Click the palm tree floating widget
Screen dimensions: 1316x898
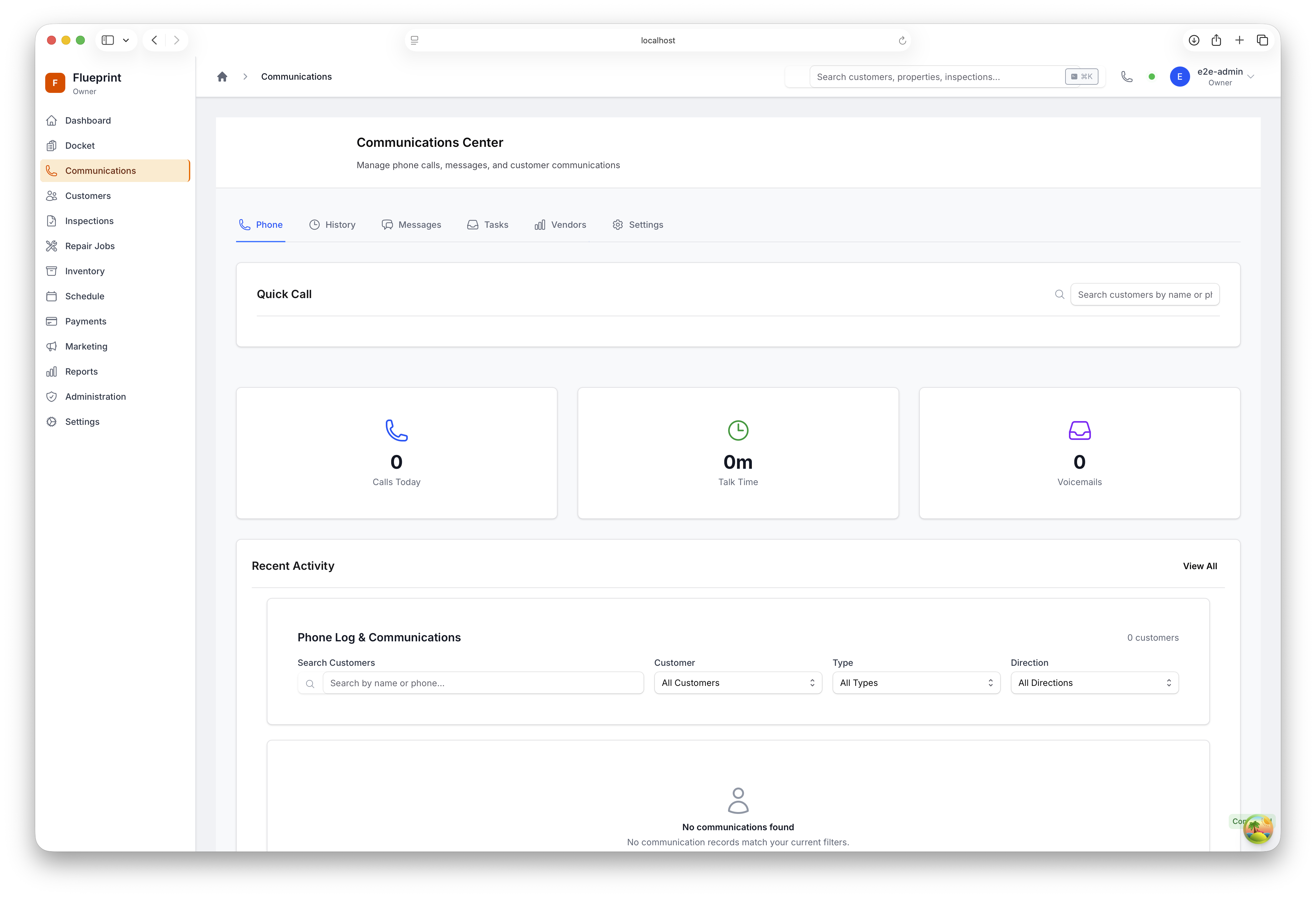click(x=1258, y=829)
